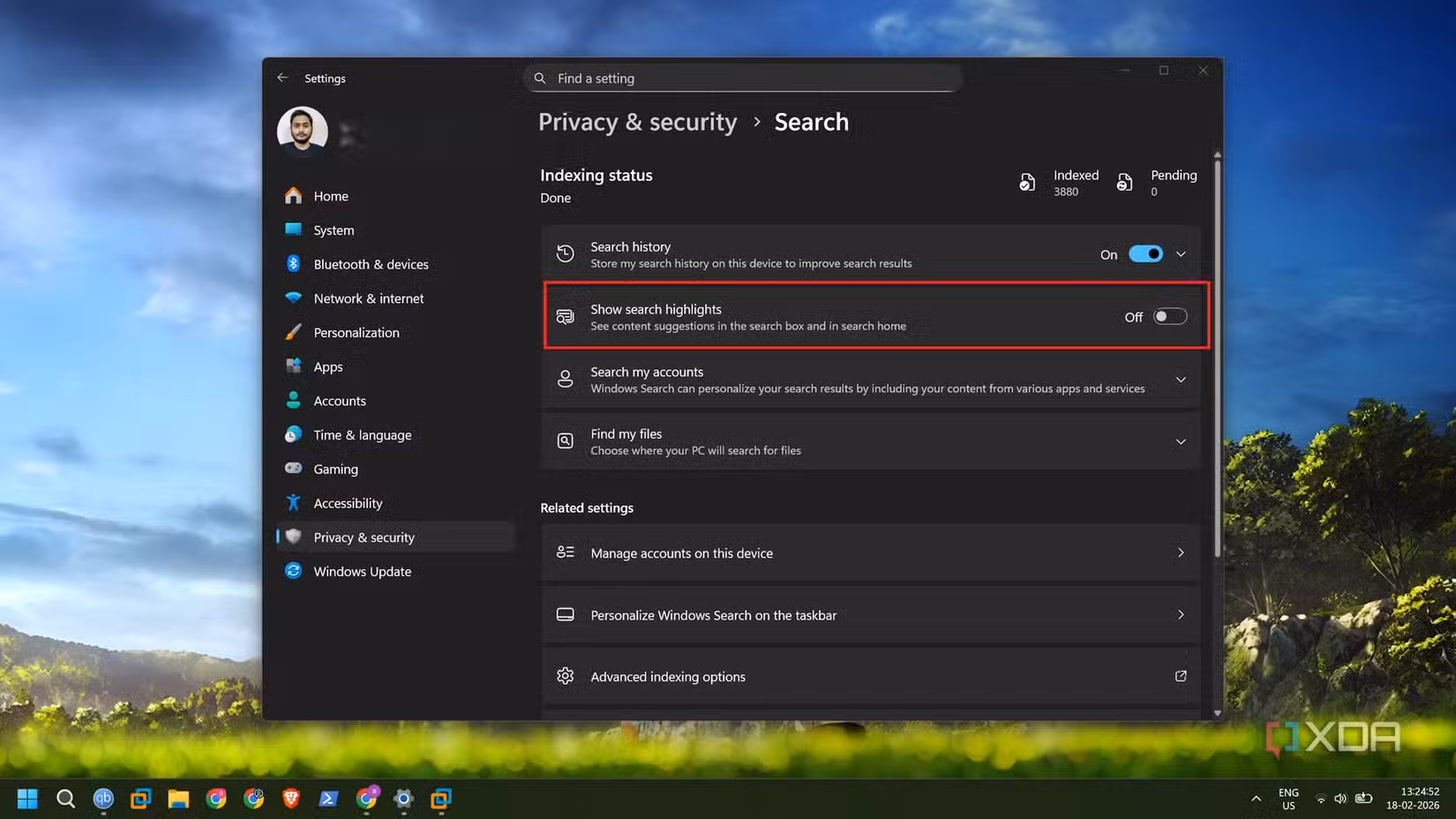Click the Find a setting search box
The height and width of the screenshot is (819, 1456).
[743, 78]
